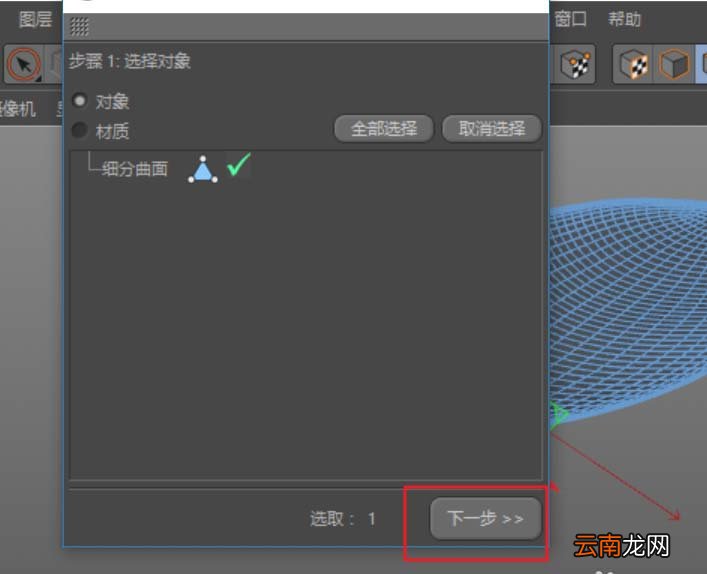Click the 步骤 1: 选择对象 heading

coord(130,61)
